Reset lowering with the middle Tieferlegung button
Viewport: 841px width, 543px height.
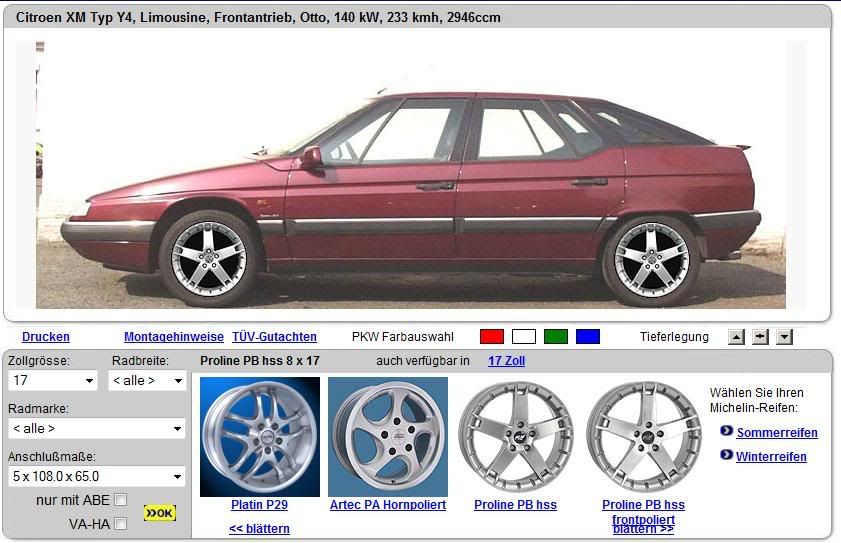pos(760,337)
